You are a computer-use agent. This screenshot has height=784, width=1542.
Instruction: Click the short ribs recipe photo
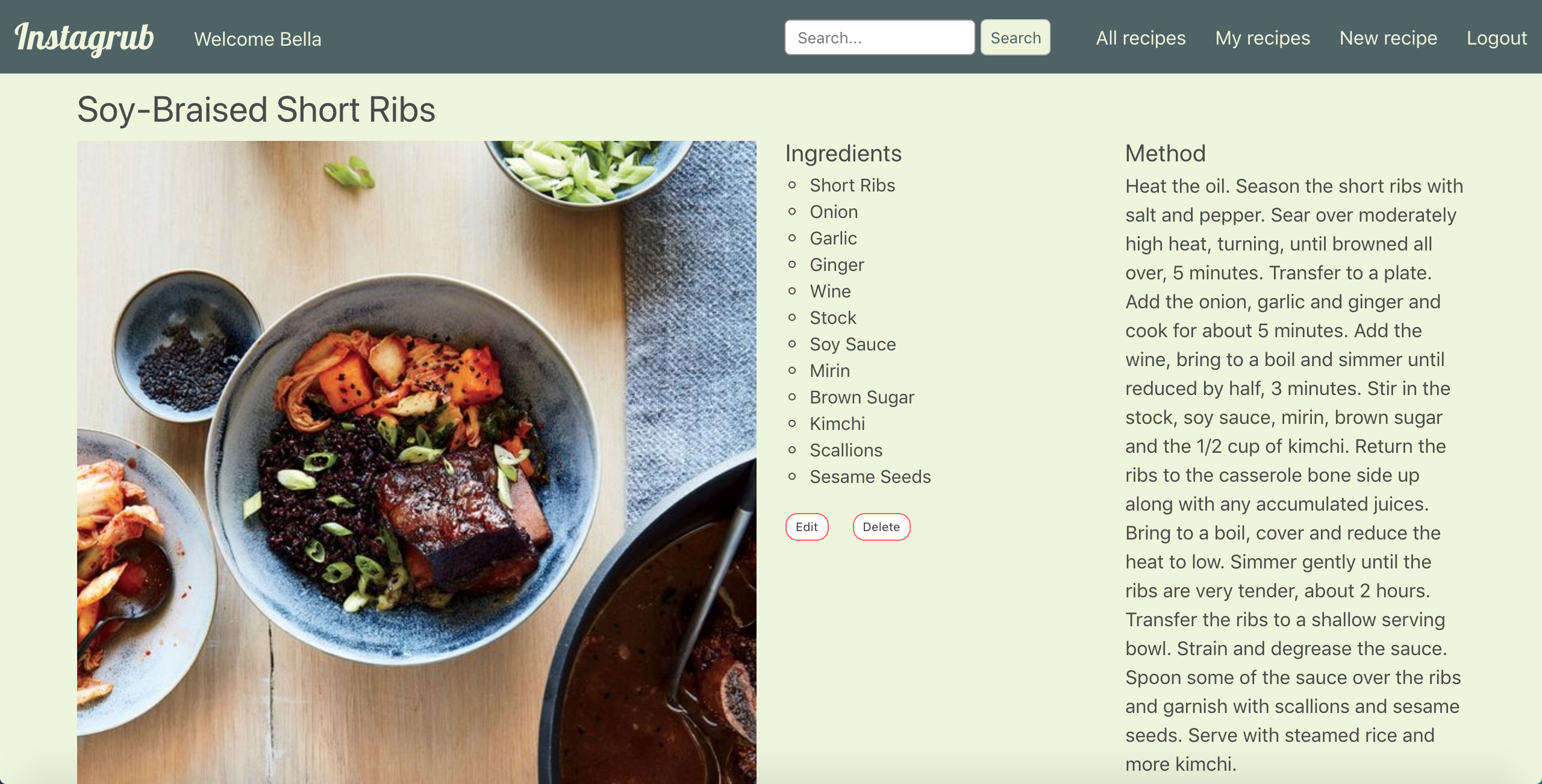tap(416, 462)
